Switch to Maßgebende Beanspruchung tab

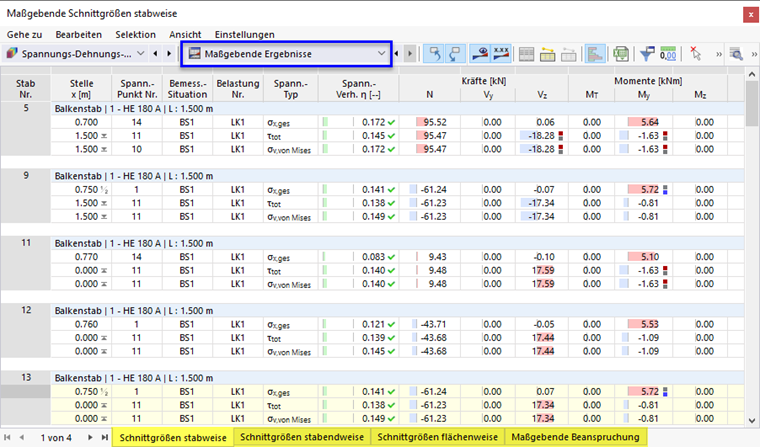[575, 437]
